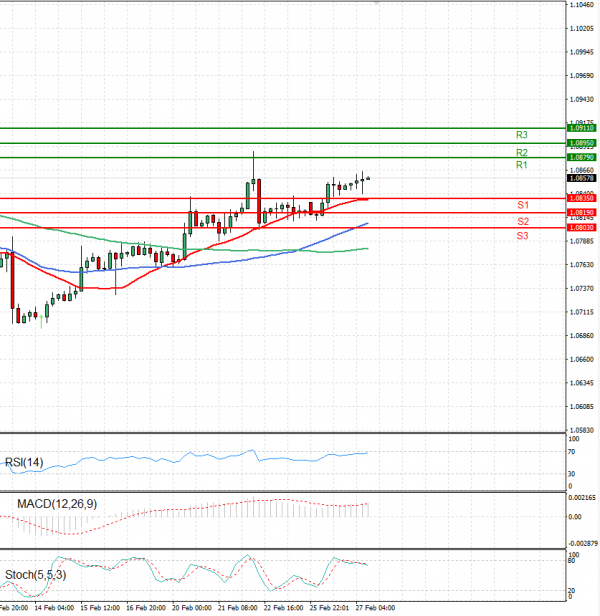Click the 1.09945 price axis value
Screen dimensions: 600x616
click(582, 52)
